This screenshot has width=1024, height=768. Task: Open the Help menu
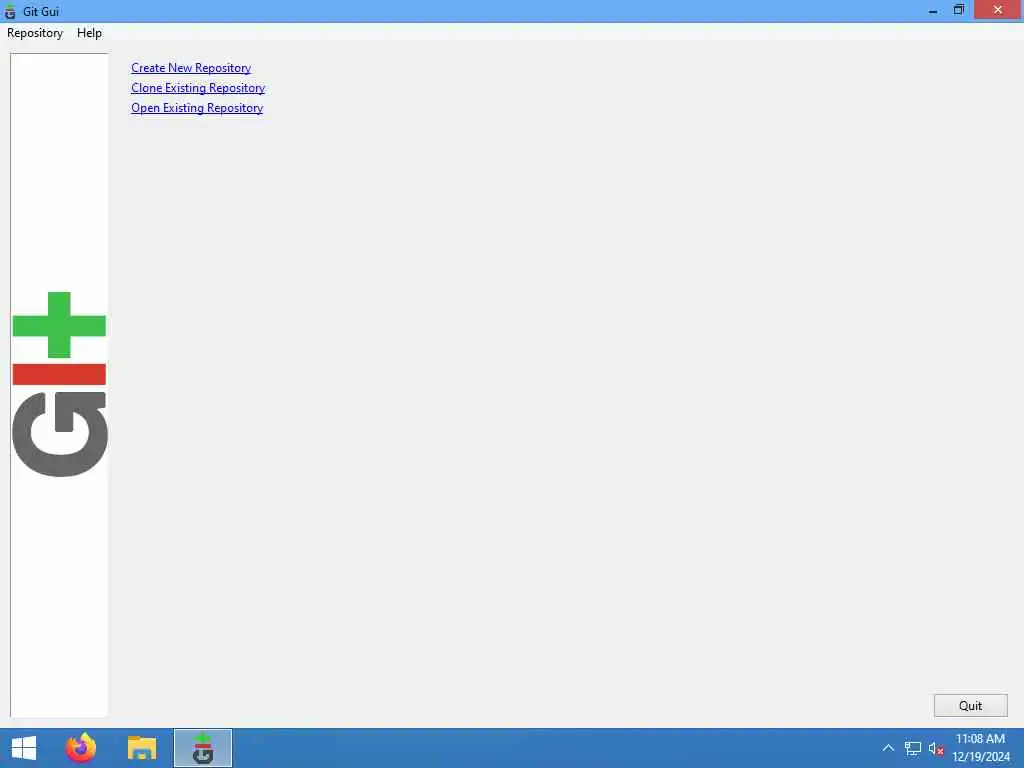pyautogui.click(x=89, y=33)
